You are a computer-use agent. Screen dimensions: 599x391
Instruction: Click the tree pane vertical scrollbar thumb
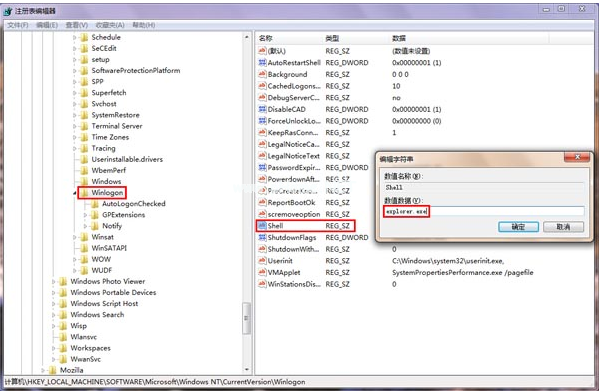(x=247, y=318)
